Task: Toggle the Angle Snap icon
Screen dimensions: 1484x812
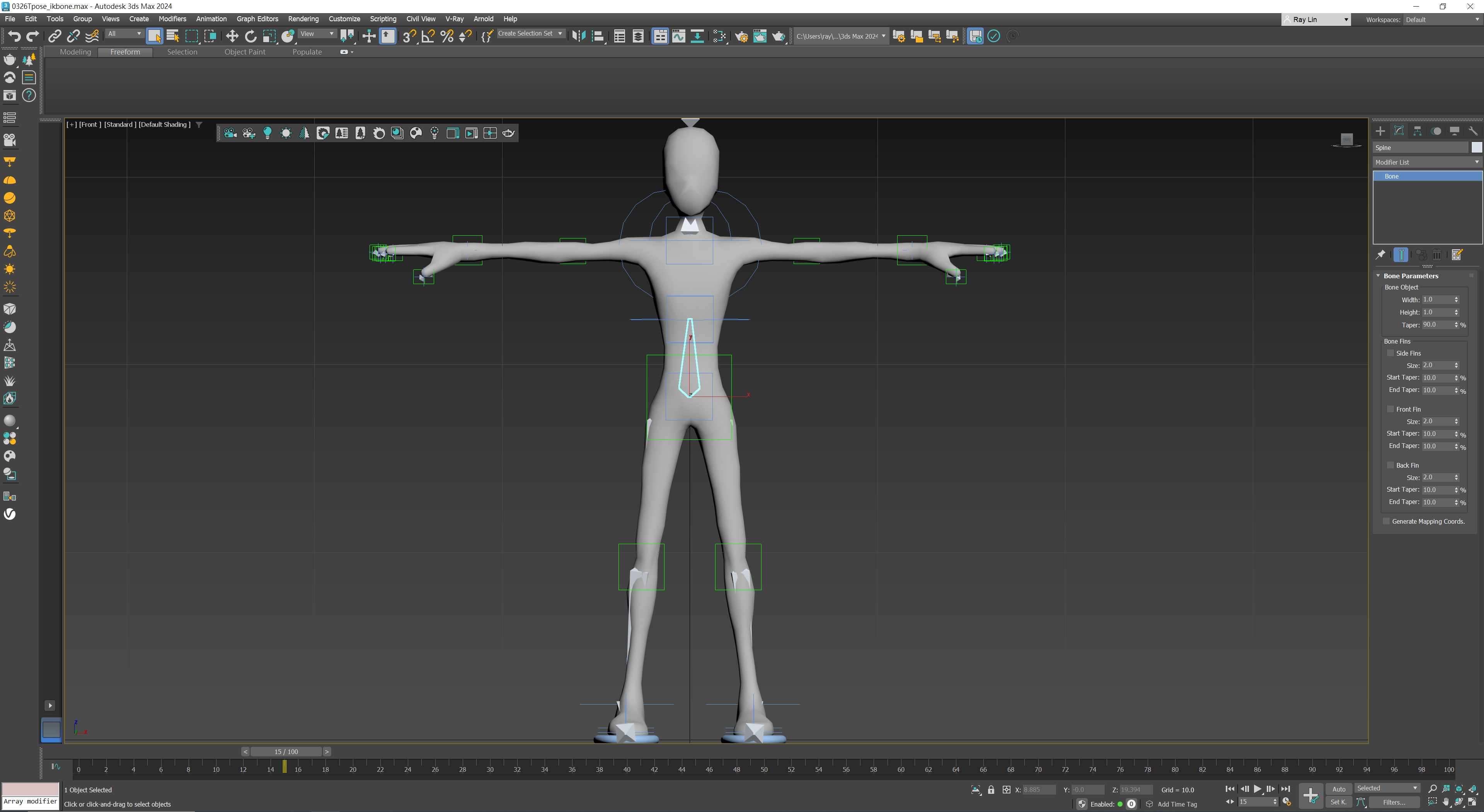Action: tap(428, 36)
